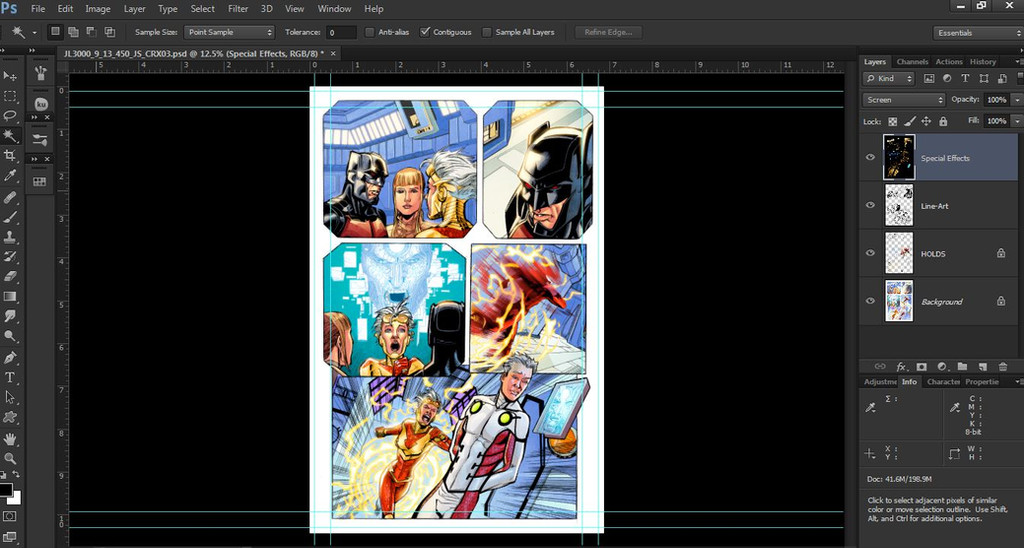Image resolution: width=1024 pixels, height=548 pixels.
Task: Open the layer filter Kind dropdown
Action: pyautogui.click(x=889, y=78)
